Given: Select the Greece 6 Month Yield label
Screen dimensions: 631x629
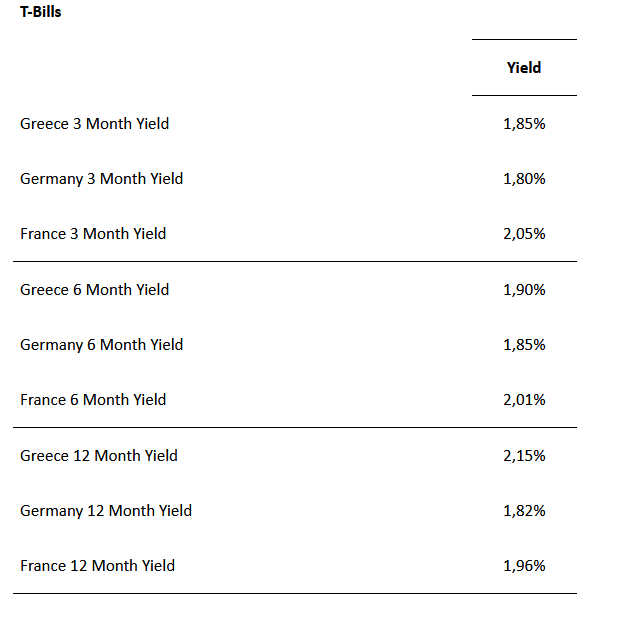Looking at the screenshot, I should (x=94, y=290).
